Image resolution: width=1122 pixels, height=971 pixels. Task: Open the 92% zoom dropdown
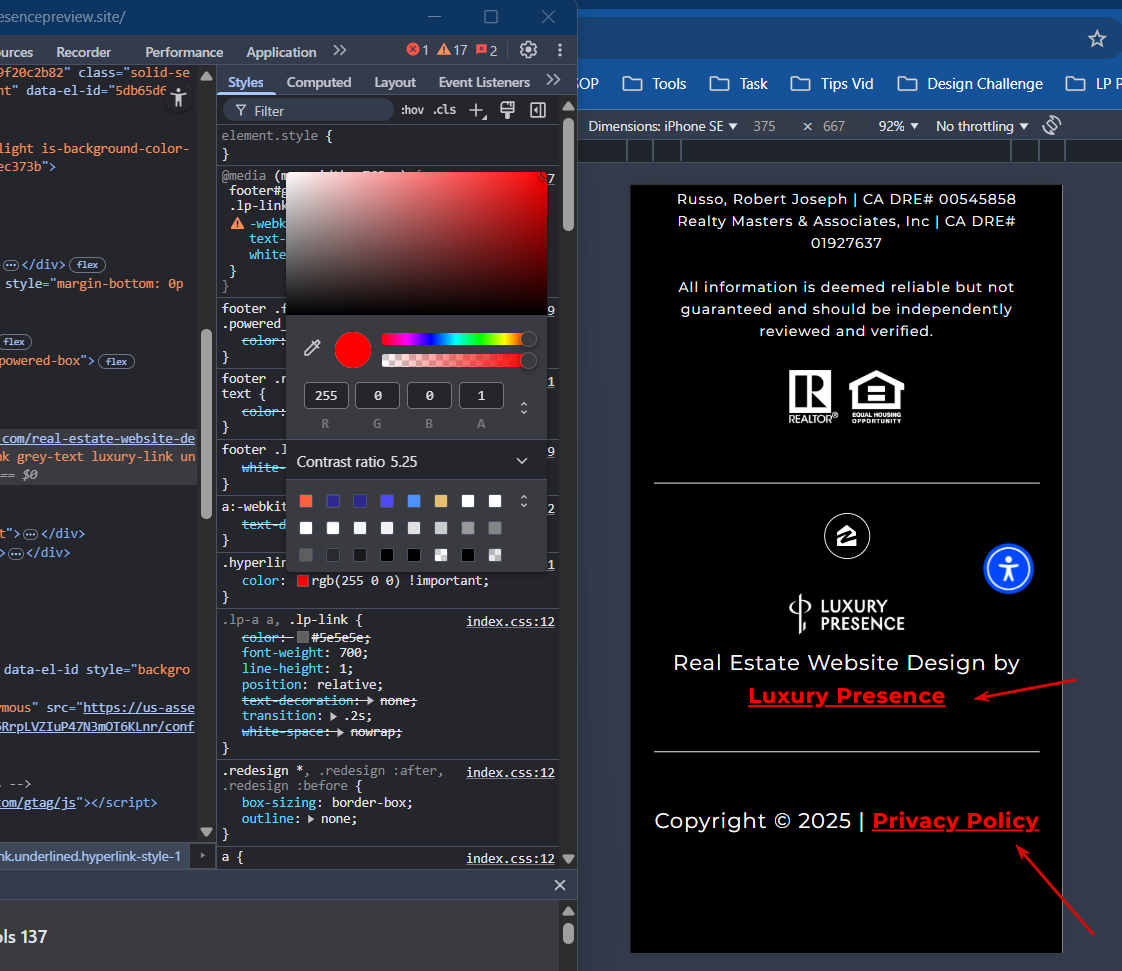(898, 126)
